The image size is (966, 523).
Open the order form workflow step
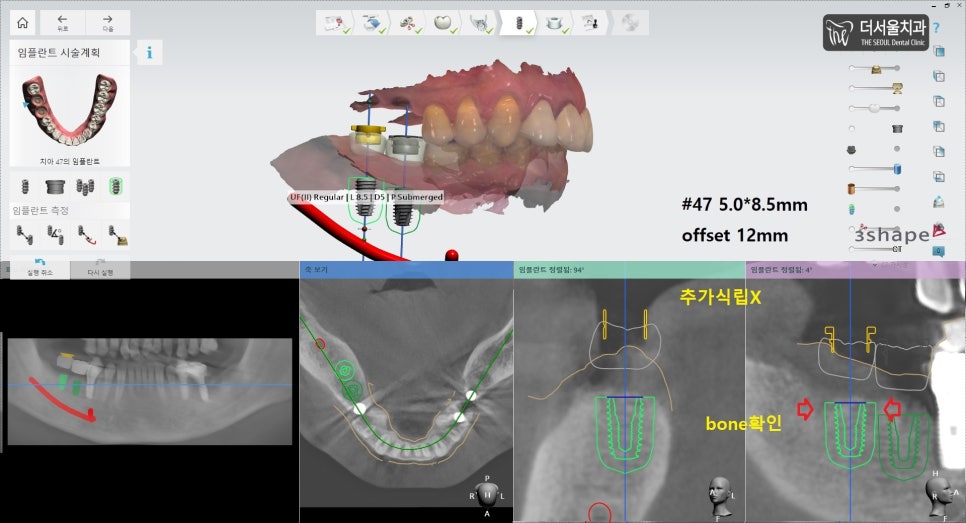click(333, 23)
